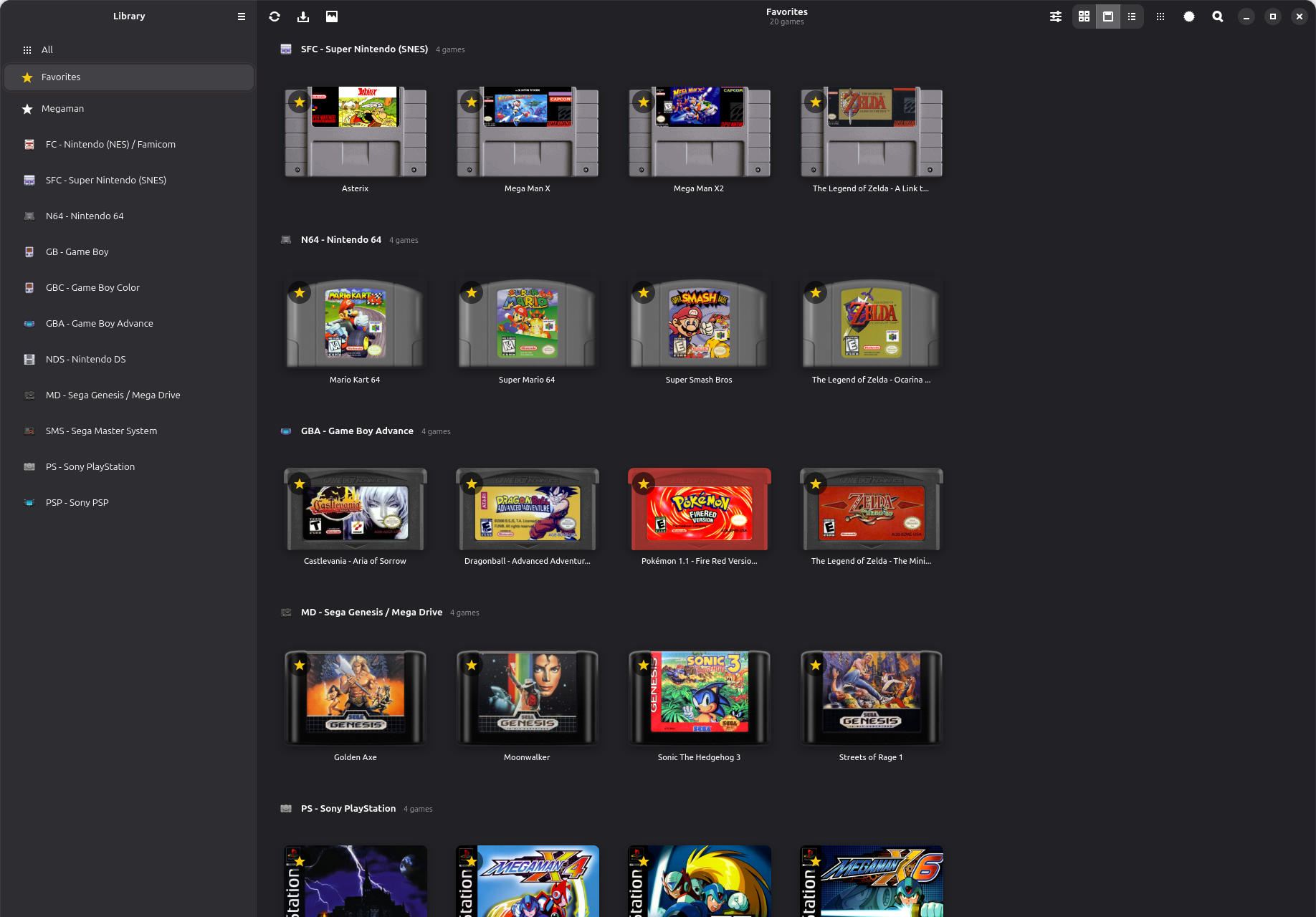Open Dragonball Advanced Adventure cartridge

527,509
